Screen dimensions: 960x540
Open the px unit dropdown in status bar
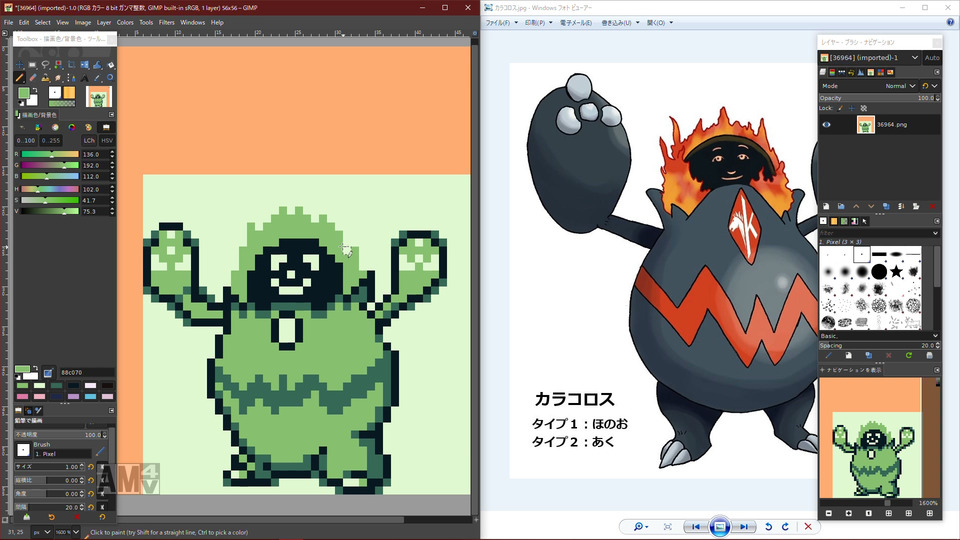[x=42, y=532]
